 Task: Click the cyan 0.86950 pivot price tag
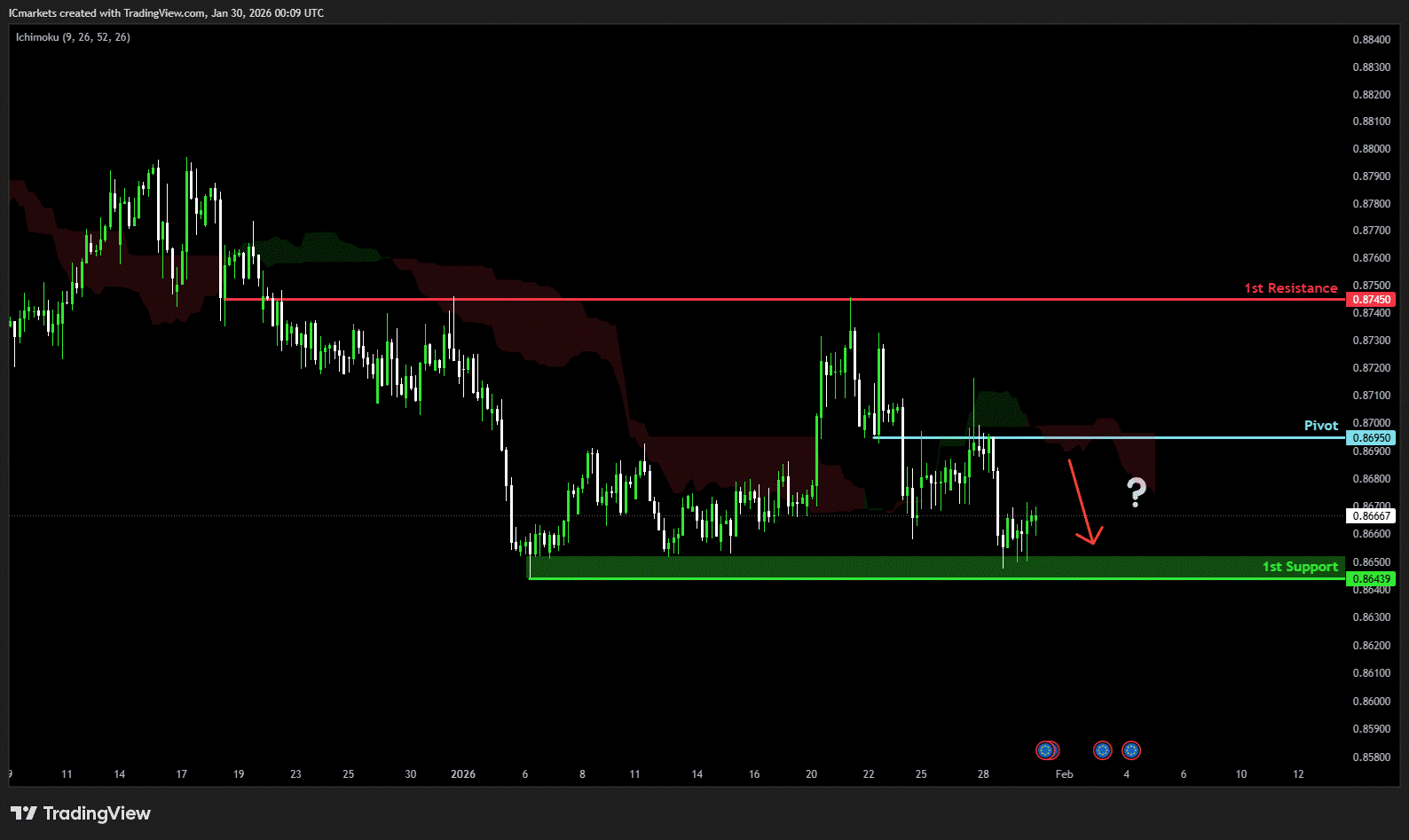click(1371, 438)
